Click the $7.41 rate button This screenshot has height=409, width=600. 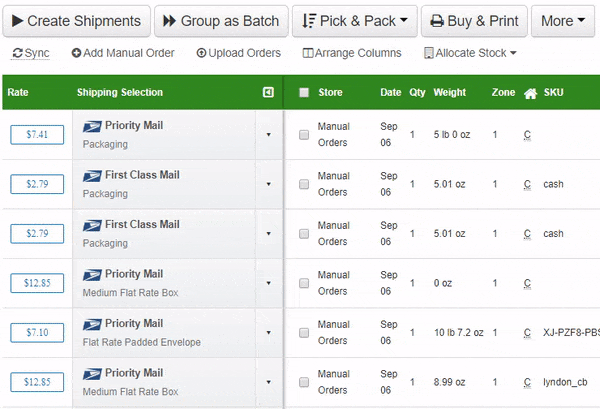37,134
